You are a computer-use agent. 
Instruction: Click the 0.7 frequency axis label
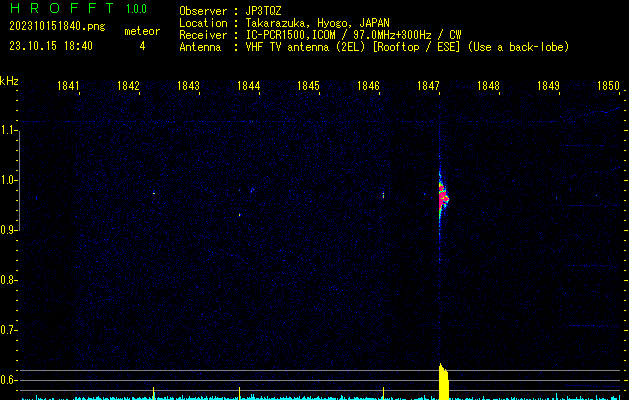[x=9, y=329]
